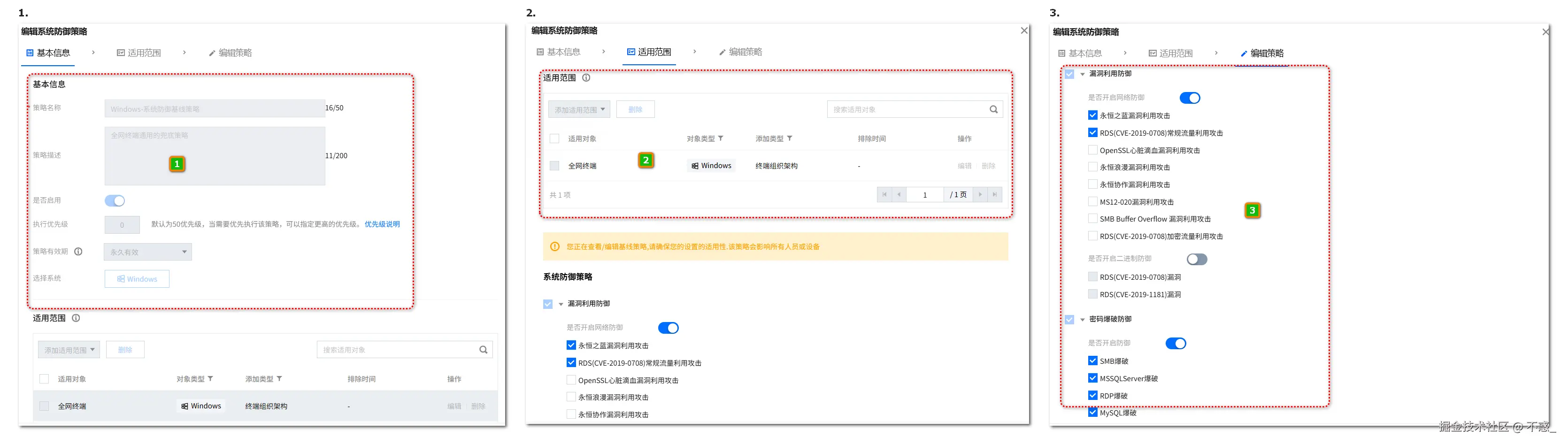Check SMB Buffer Overflow 漏洞利用攻击 box
Viewport: 1568px width, 445px height.
[1092, 219]
